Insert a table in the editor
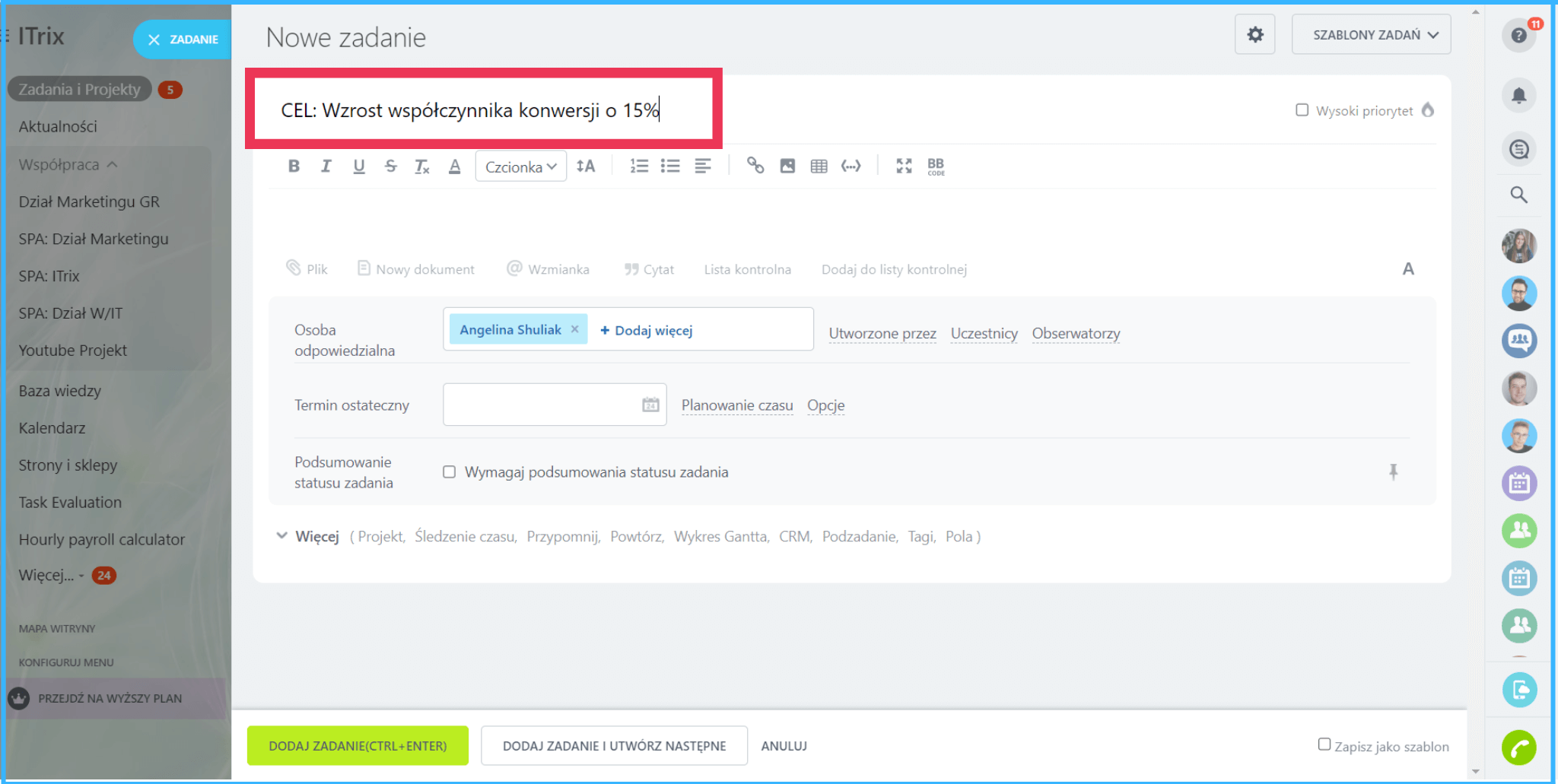Image resolution: width=1558 pixels, height=784 pixels. pos(819,166)
